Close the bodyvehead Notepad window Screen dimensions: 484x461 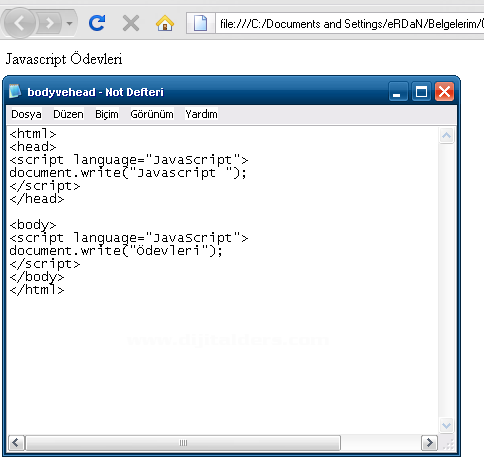click(x=444, y=91)
